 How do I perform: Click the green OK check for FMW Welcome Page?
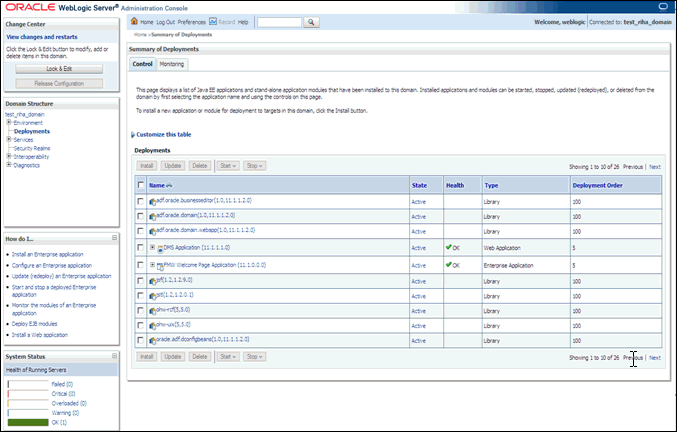(449, 265)
